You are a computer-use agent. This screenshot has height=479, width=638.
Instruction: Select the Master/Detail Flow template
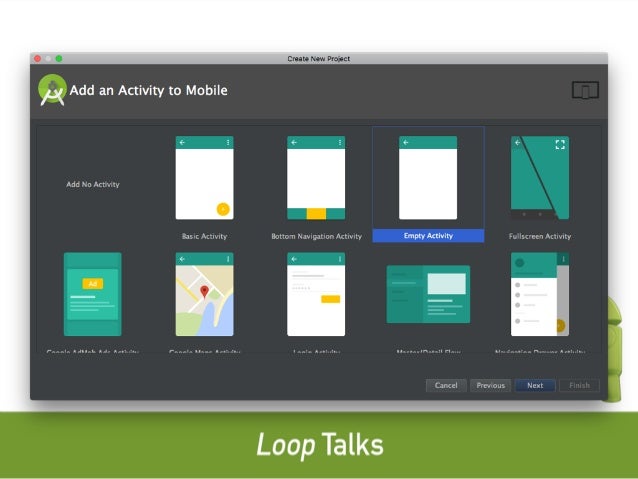tap(428, 294)
